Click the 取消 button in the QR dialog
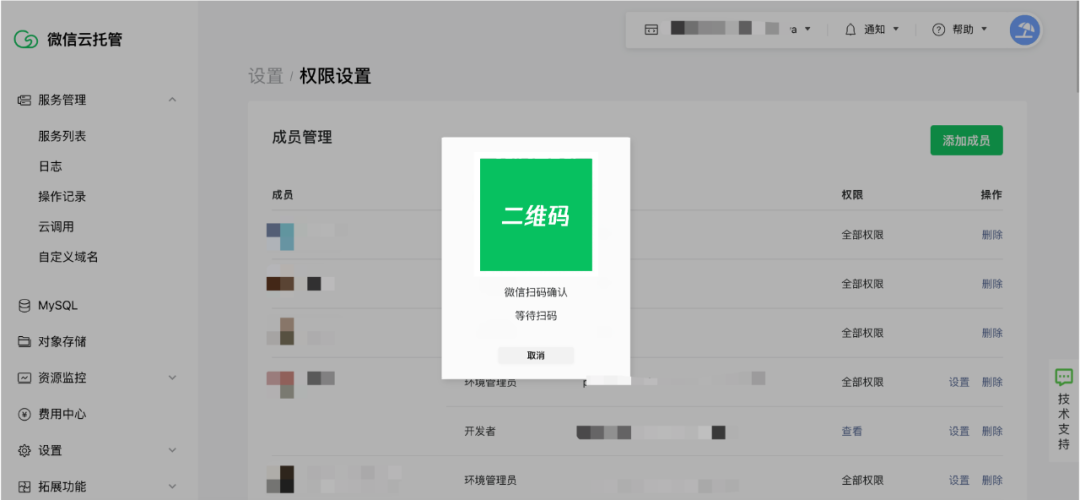Image resolution: width=1080 pixels, height=500 pixels. [x=536, y=355]
